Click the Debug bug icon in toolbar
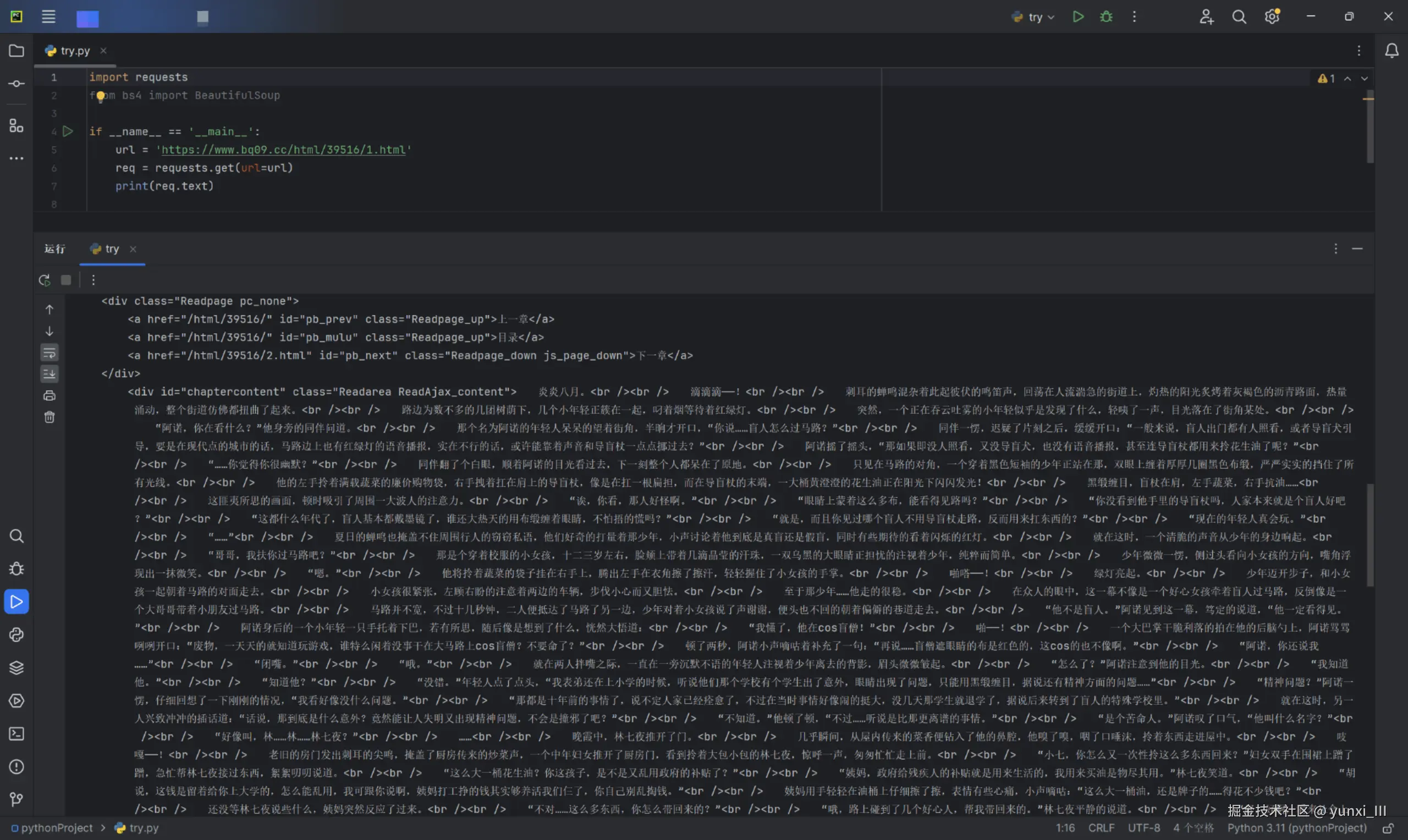This screenshot has width=1408, height=840. (1105, 17)
